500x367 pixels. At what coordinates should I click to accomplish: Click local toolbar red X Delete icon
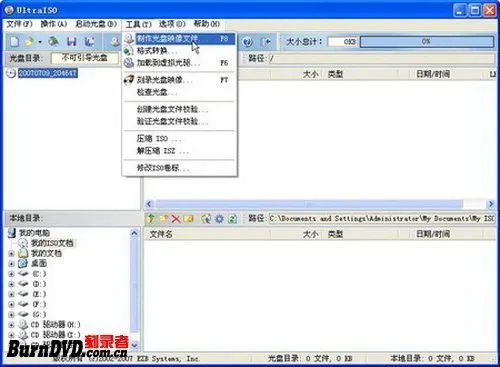[x=176, y=219]
